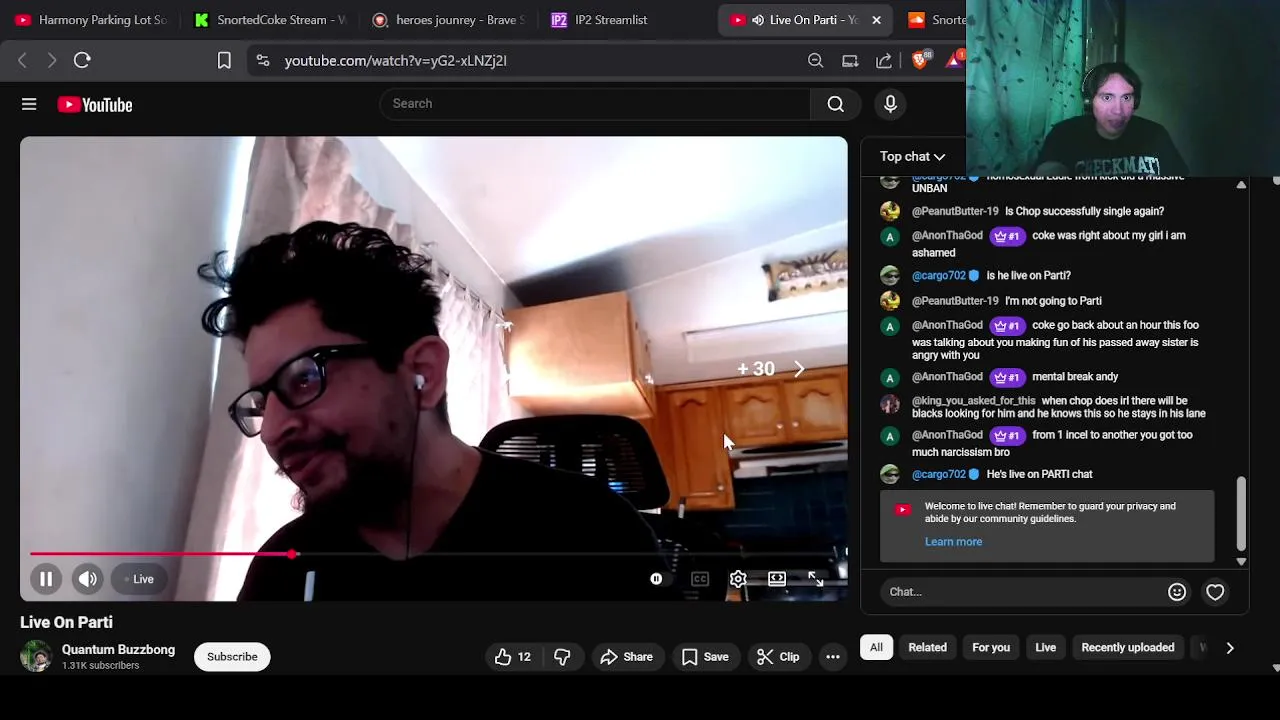1280x720 pixels.
Task: Open the Quantum Buzzbong channel name link
Action: (x=118, y=649)
